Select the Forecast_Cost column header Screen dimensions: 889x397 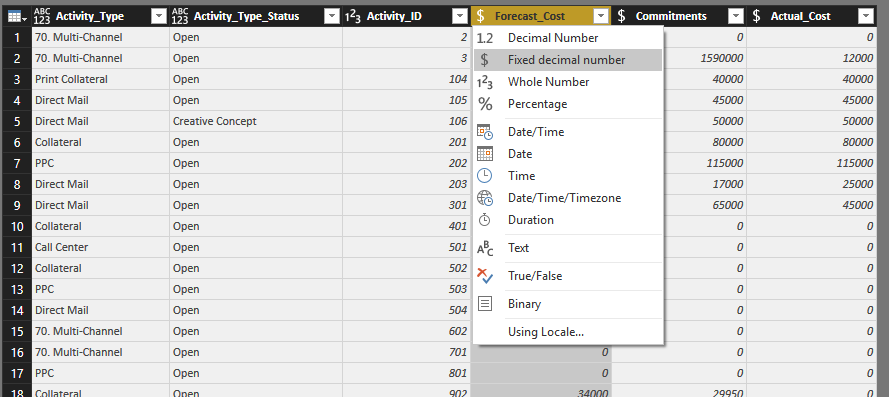pos(530,16)
